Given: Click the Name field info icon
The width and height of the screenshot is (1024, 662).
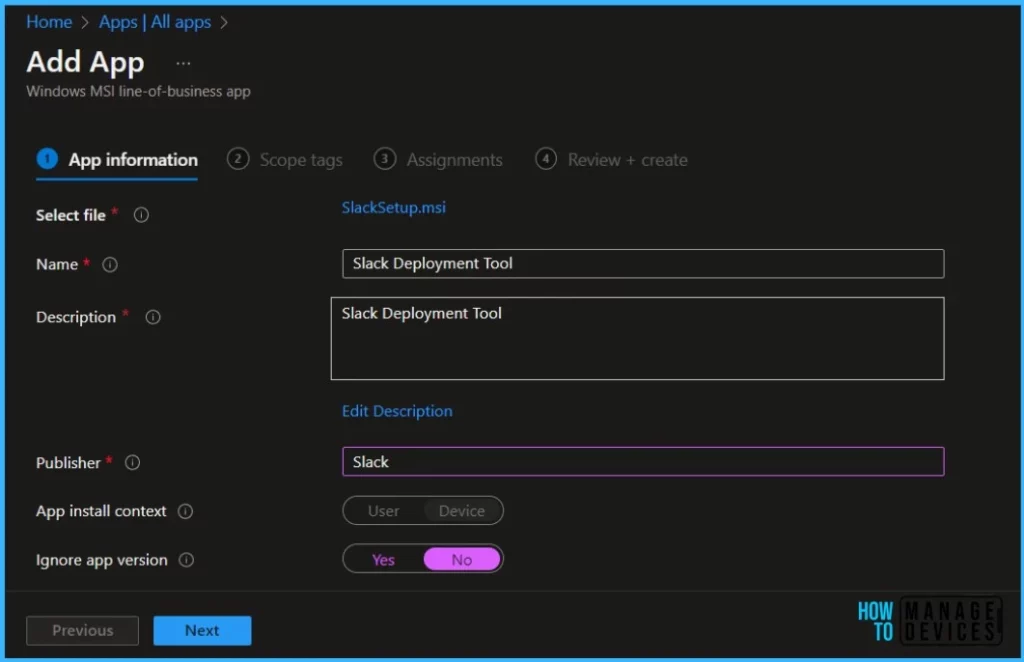Looking at the screenshot, I should [110, 264].
